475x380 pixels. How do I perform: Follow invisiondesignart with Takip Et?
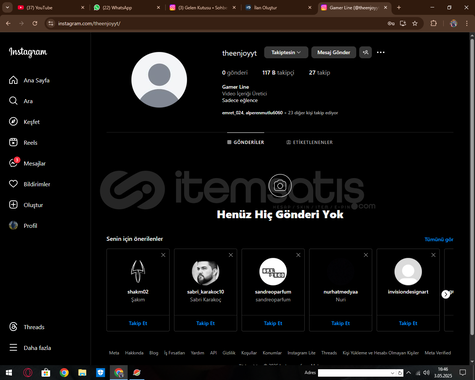[x=408, y=323]
